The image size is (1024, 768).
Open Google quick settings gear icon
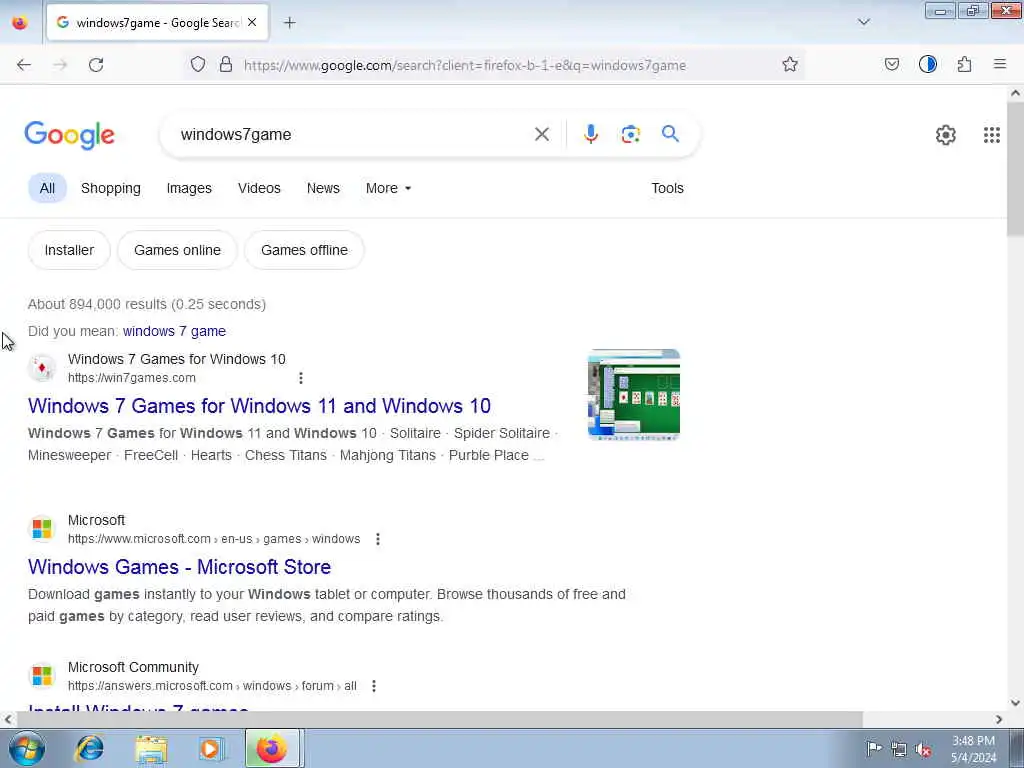(x=946, y=135)
